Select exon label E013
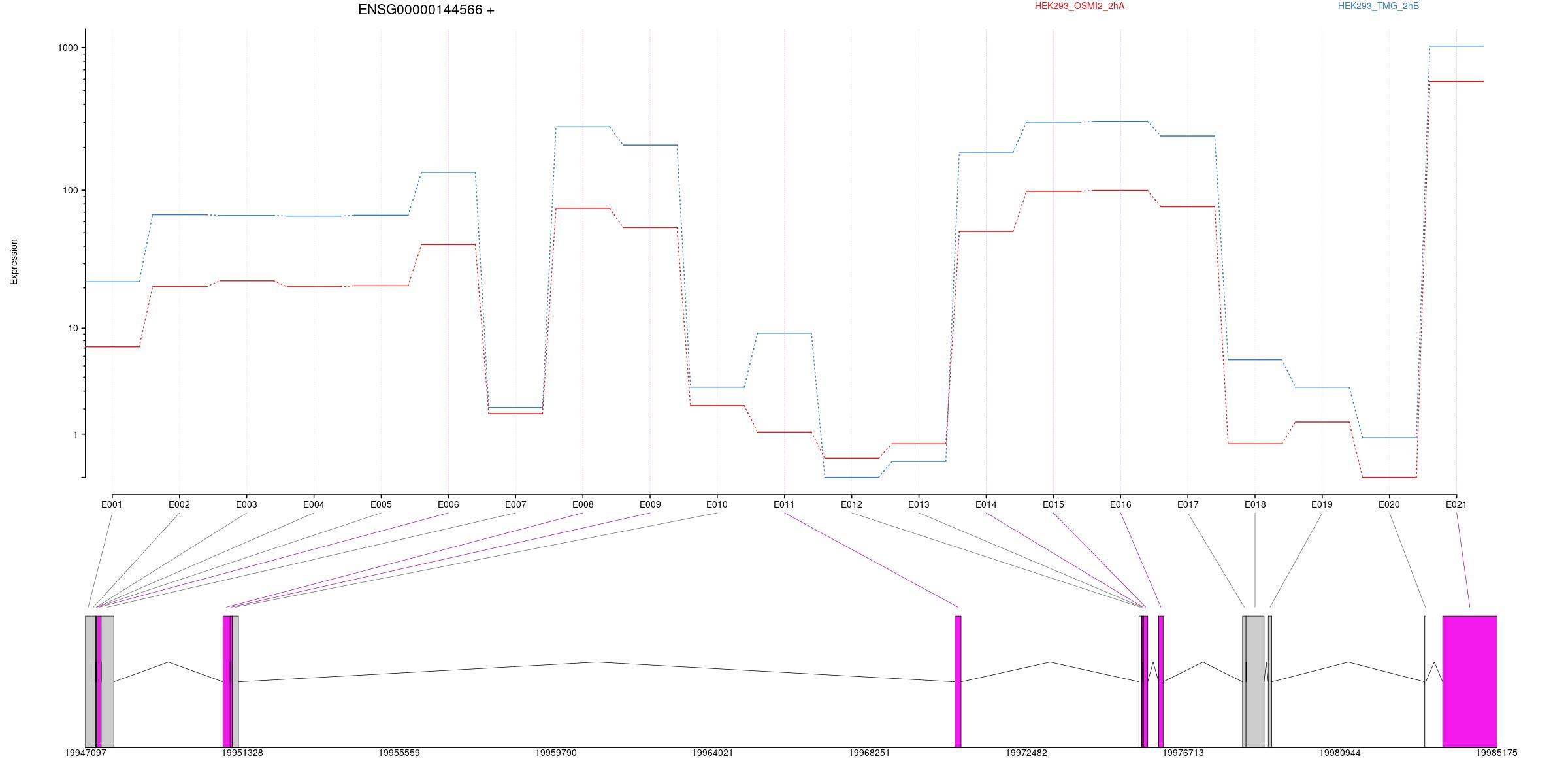Viewport: 1568px width, 784px height. (x=919, y=504)
